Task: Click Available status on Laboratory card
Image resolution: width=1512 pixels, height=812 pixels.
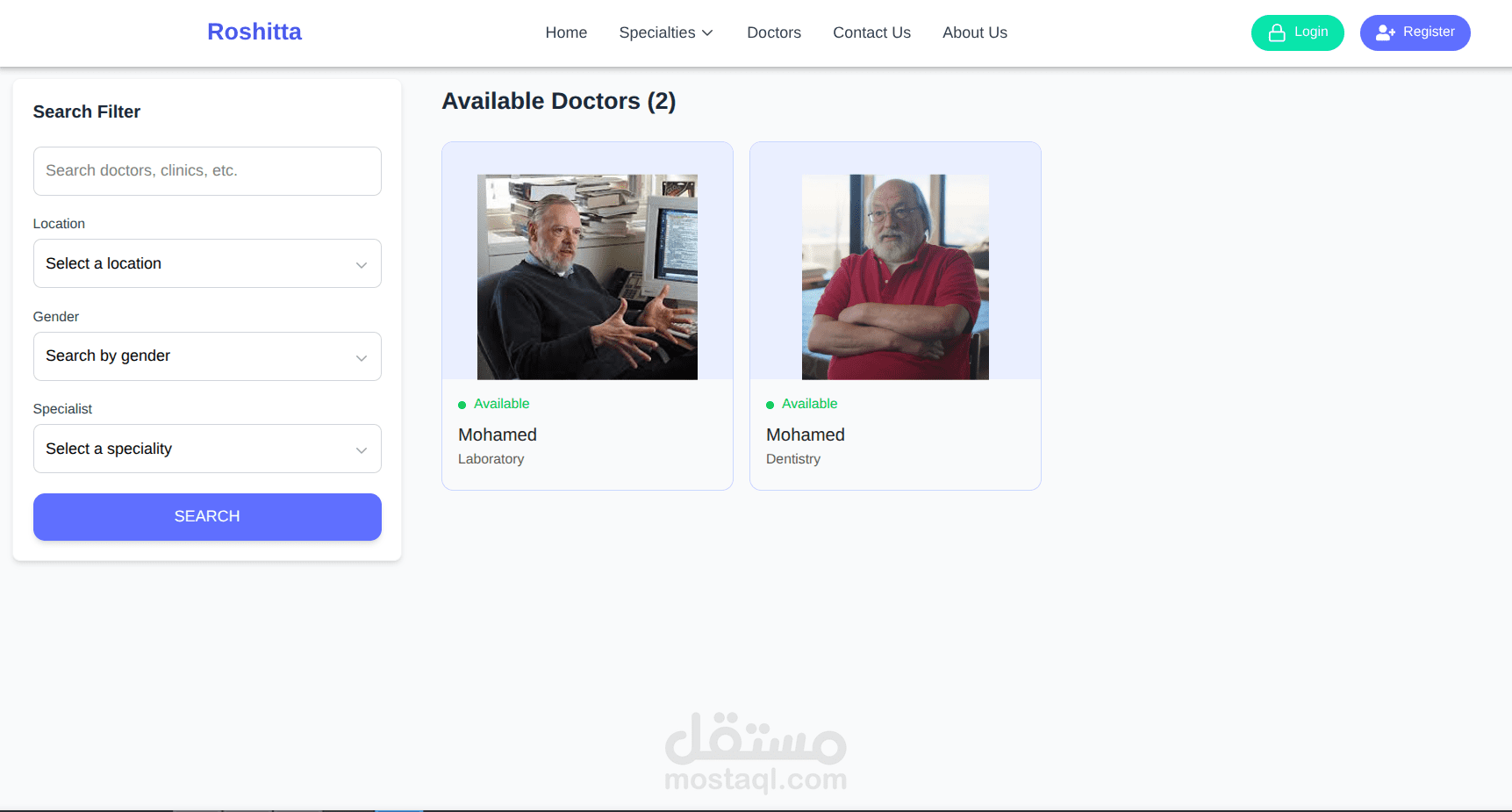Action: click(494, 404)
